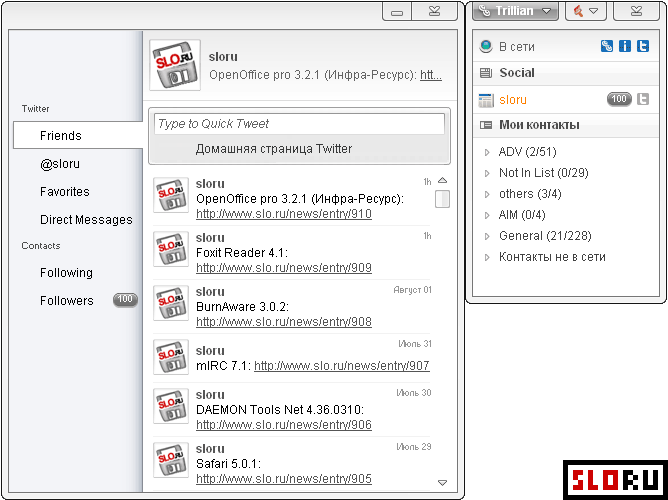
Task: Show the Following contacts list
Action: tap(66, 273)
